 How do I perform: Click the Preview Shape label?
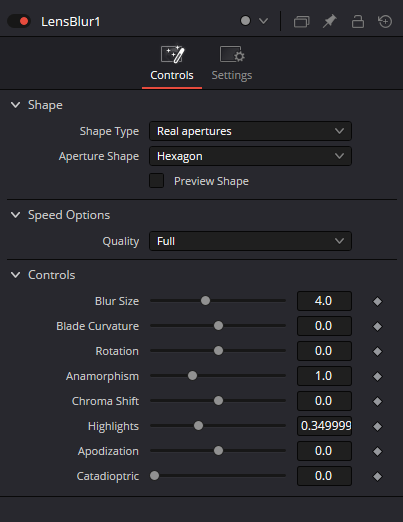[211, 181]
